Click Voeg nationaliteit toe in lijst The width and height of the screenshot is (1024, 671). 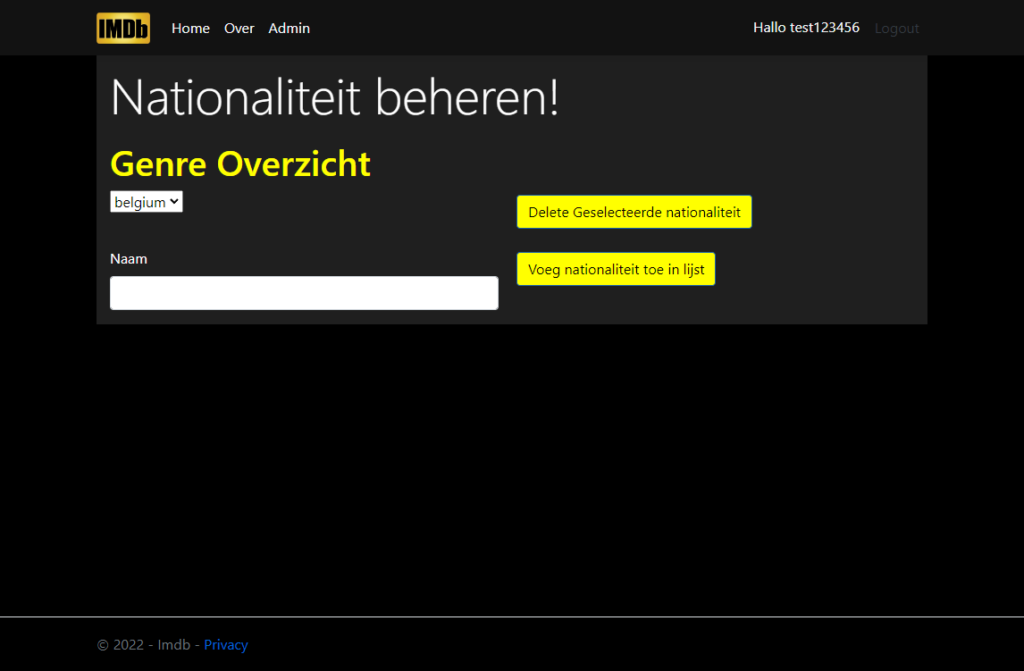click(616, 269)
